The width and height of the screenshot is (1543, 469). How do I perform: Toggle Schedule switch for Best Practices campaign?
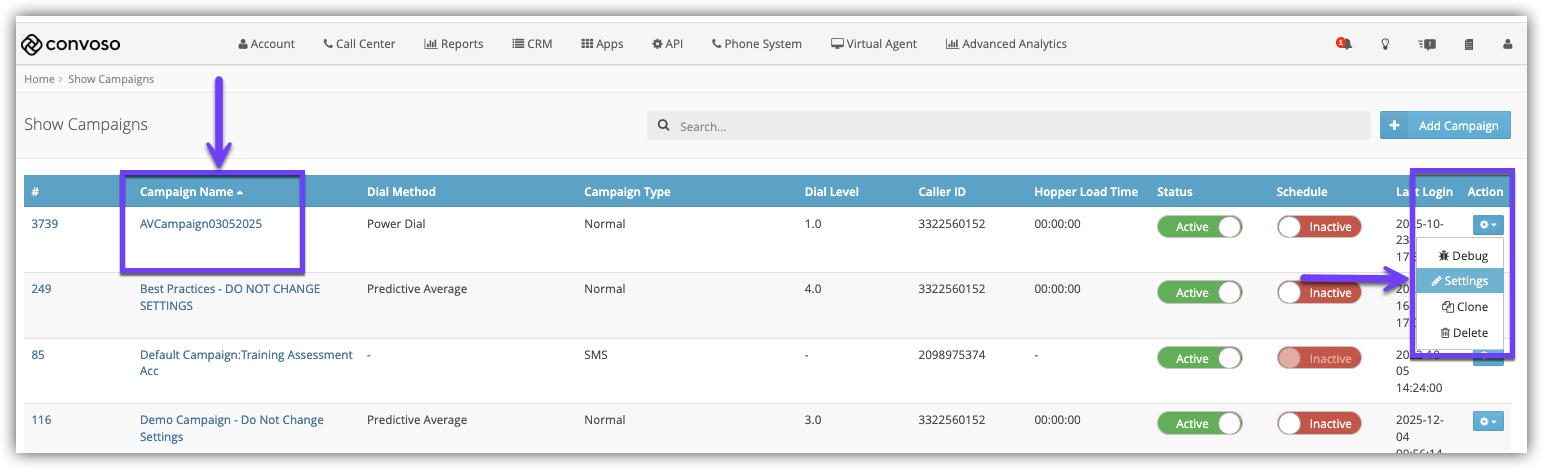(x=1318, y=293)
